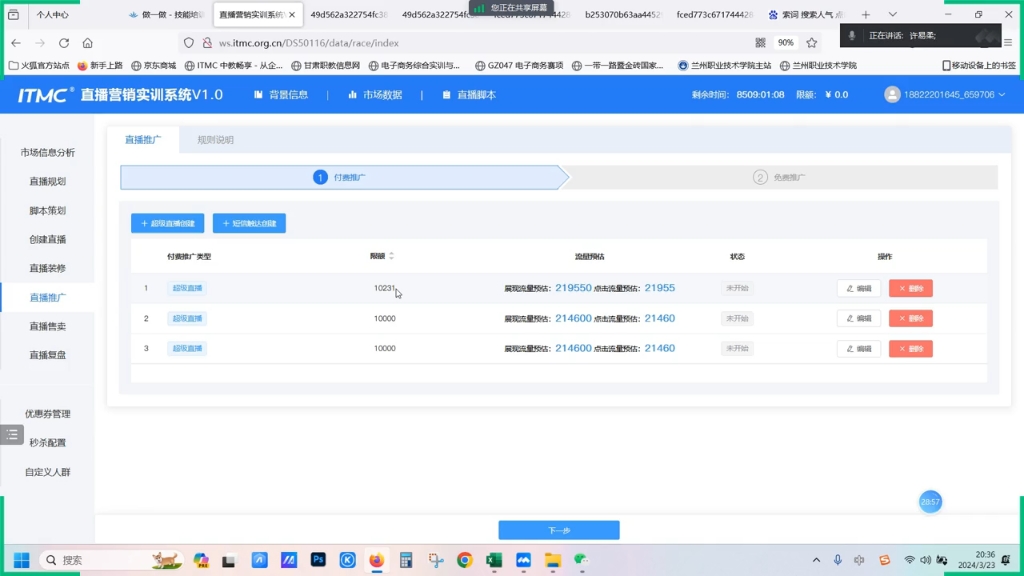Click the ITMC logo
The width and height of the screenshot is (1024, 576).
click(x=46, y=95)
